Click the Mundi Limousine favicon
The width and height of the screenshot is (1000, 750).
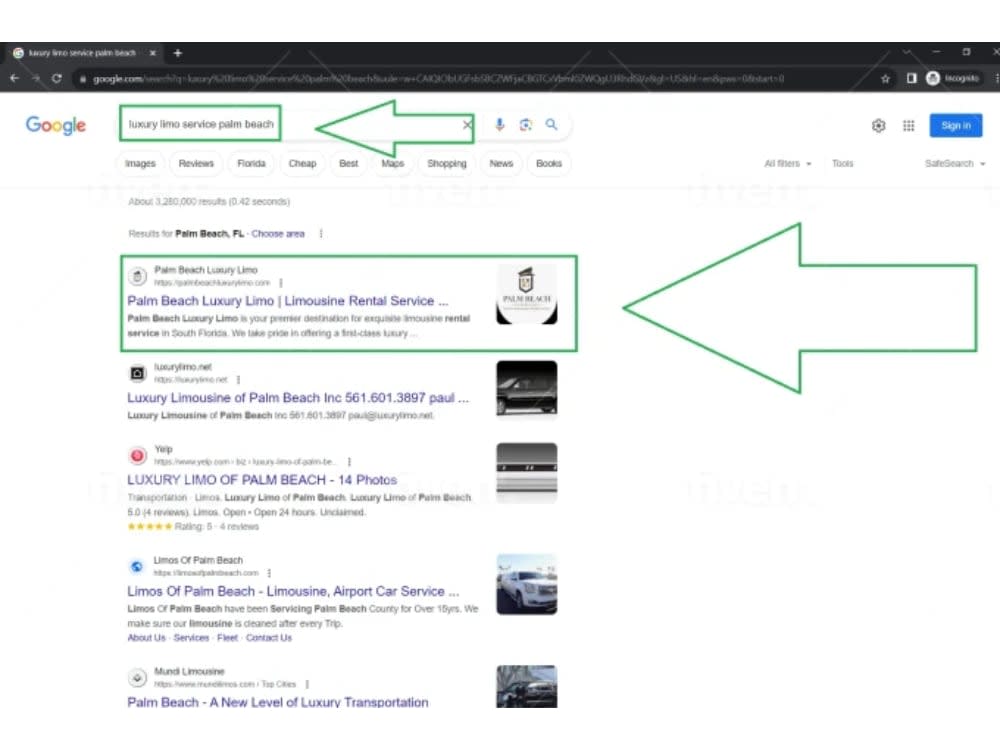pos(137,677)
